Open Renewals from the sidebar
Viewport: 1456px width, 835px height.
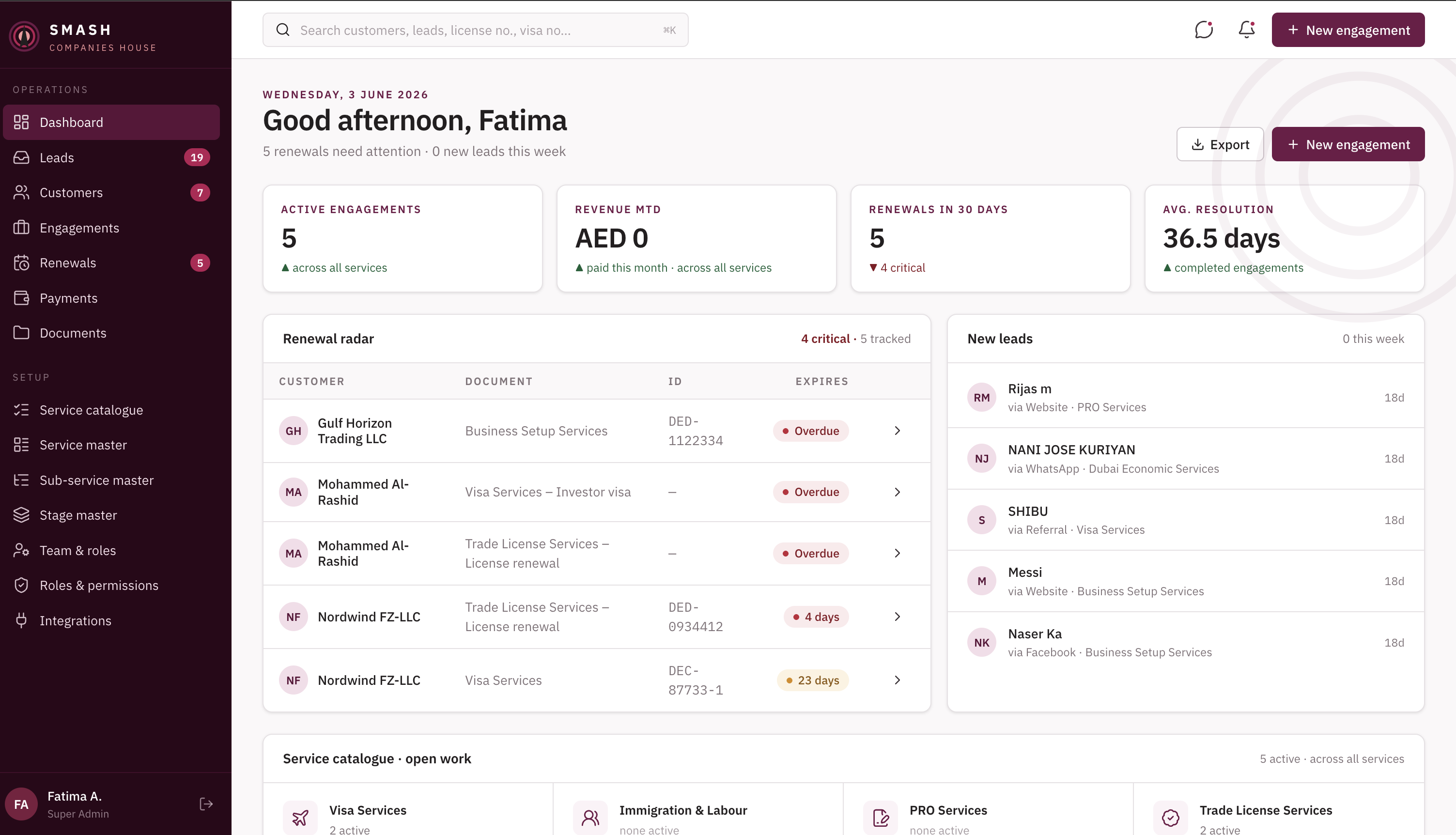111,263
